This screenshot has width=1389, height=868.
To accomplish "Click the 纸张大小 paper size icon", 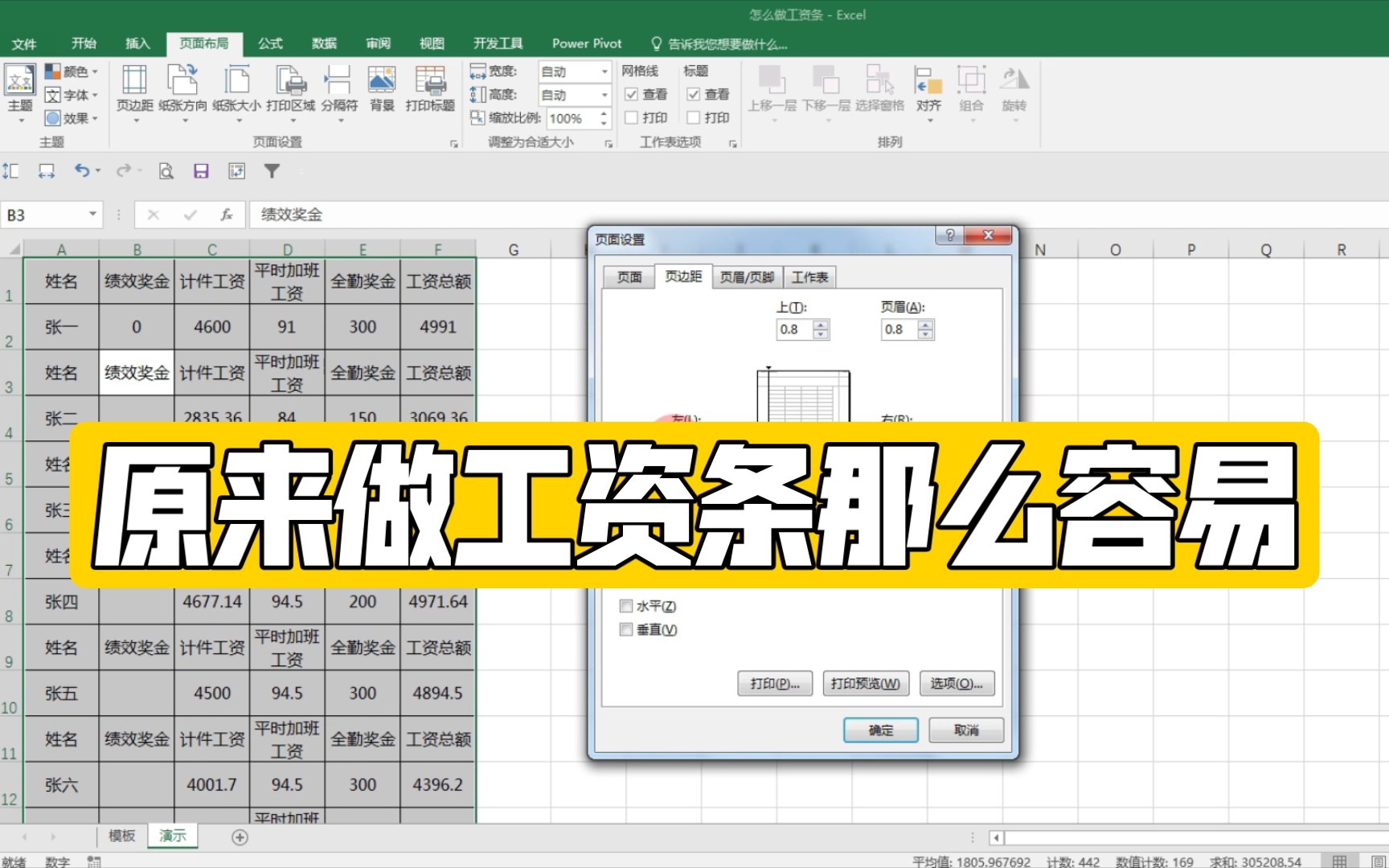I will pyautogui.click(x=236, y=93).
